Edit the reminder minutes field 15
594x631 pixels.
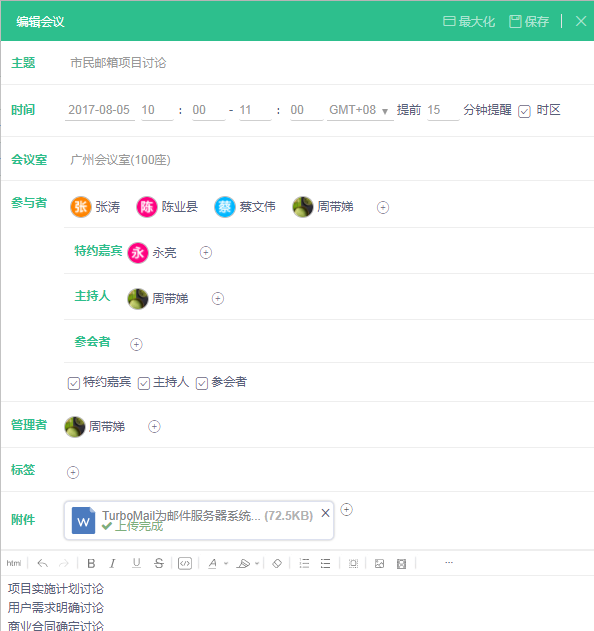click(443, 110)
